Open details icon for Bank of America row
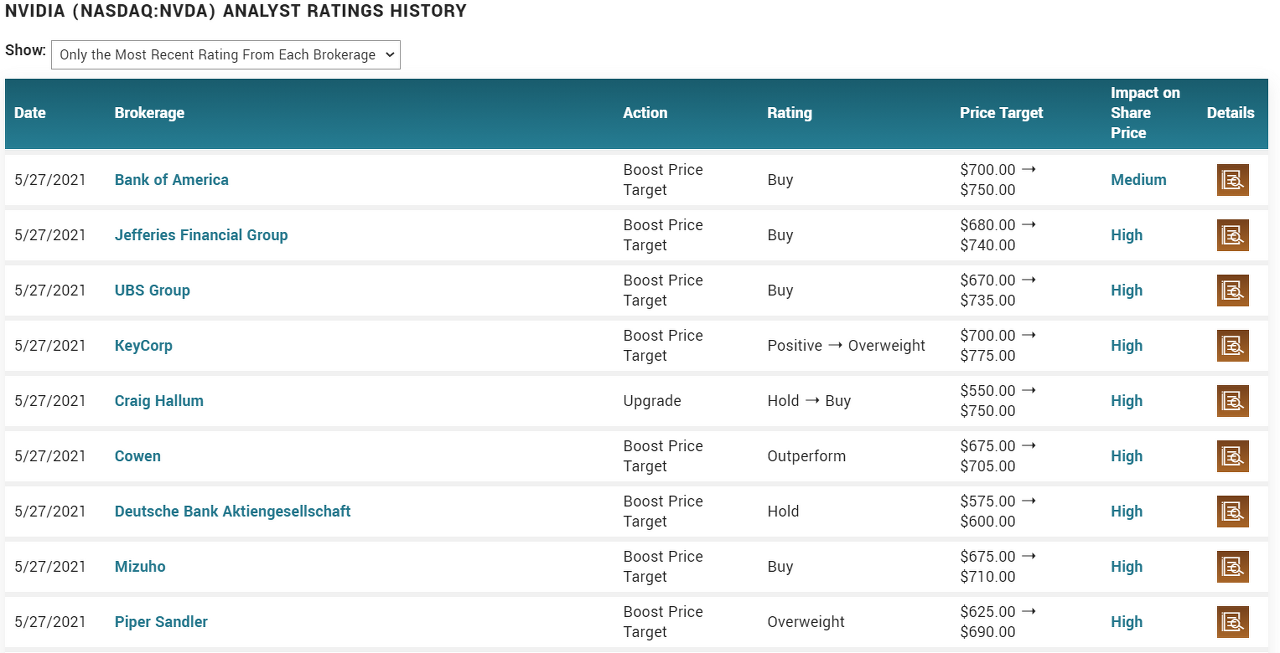 click(1233, 180)
